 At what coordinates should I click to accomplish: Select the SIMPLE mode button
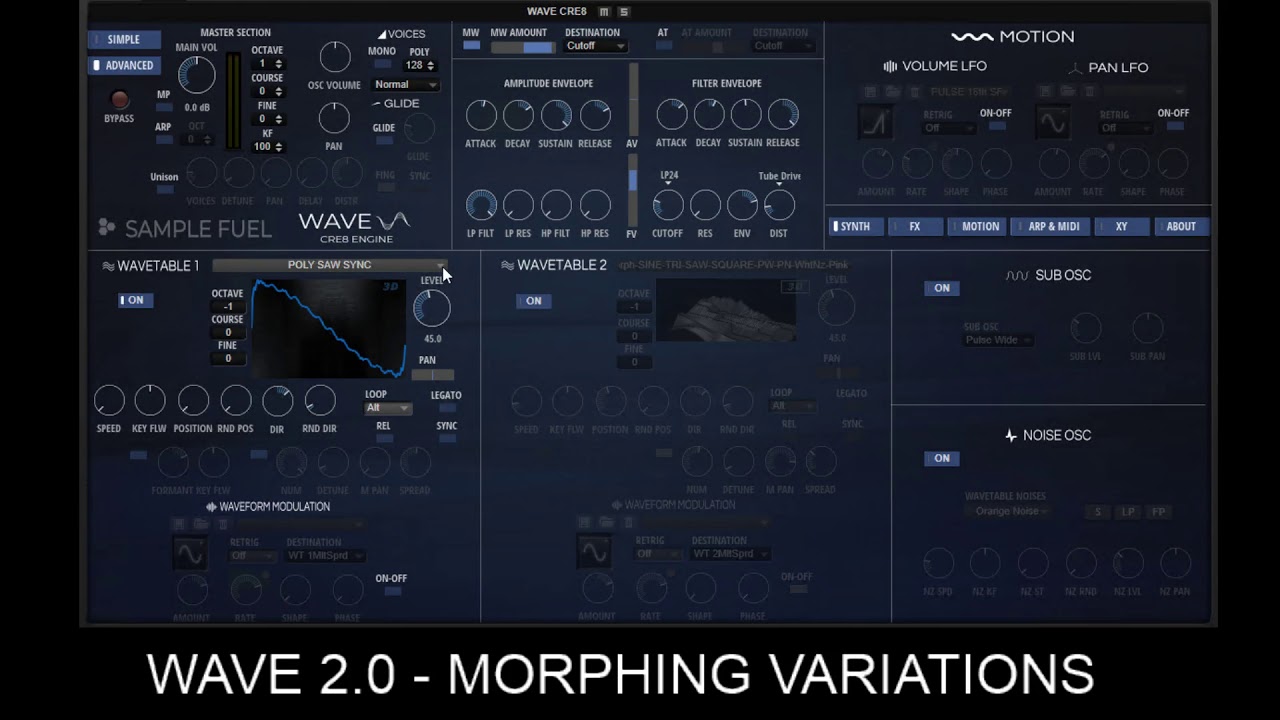coord(124,40)
